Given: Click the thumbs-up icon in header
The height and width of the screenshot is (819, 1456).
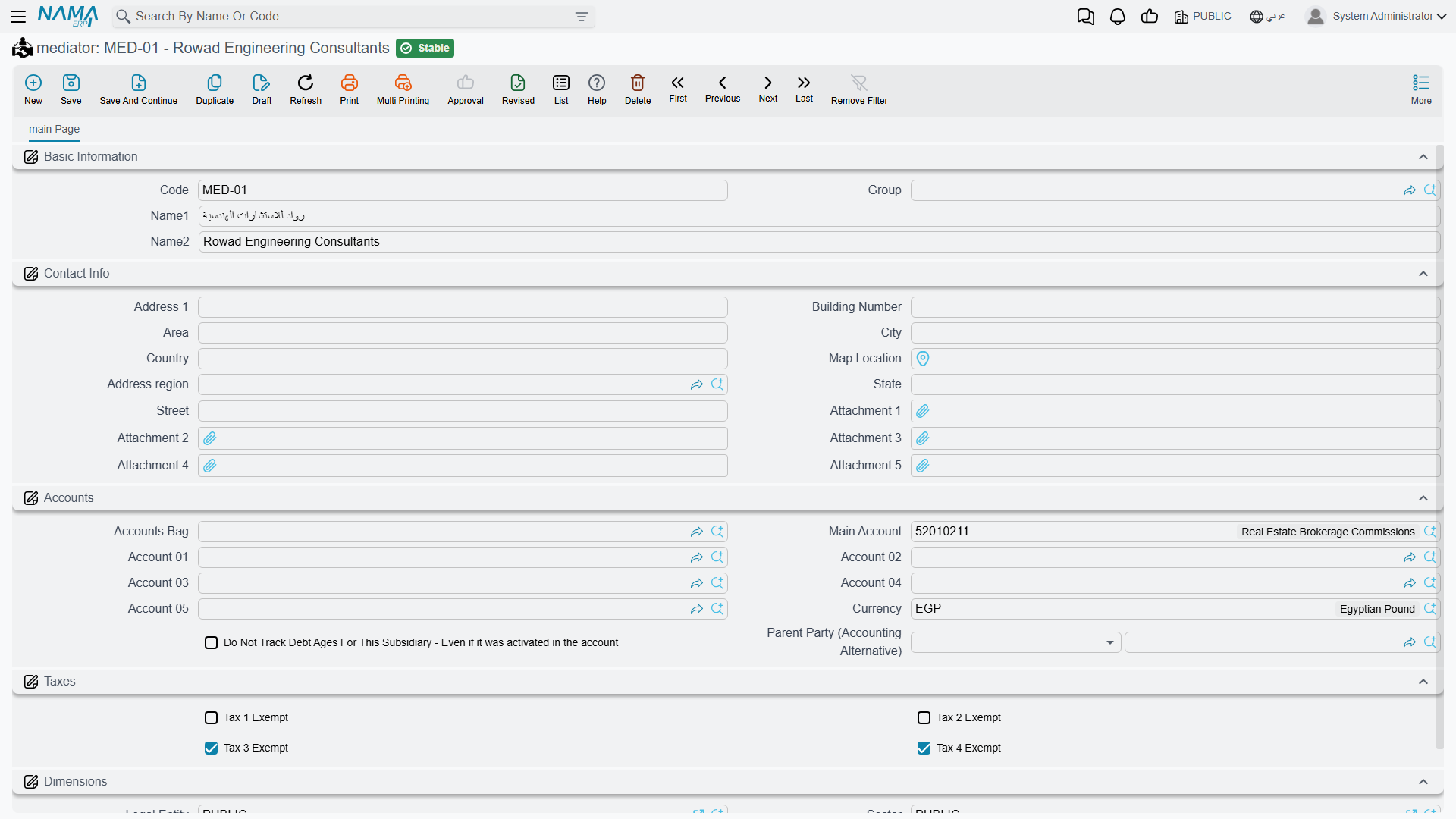Looking at the screenshot, I should click(x=1150, y=17).
